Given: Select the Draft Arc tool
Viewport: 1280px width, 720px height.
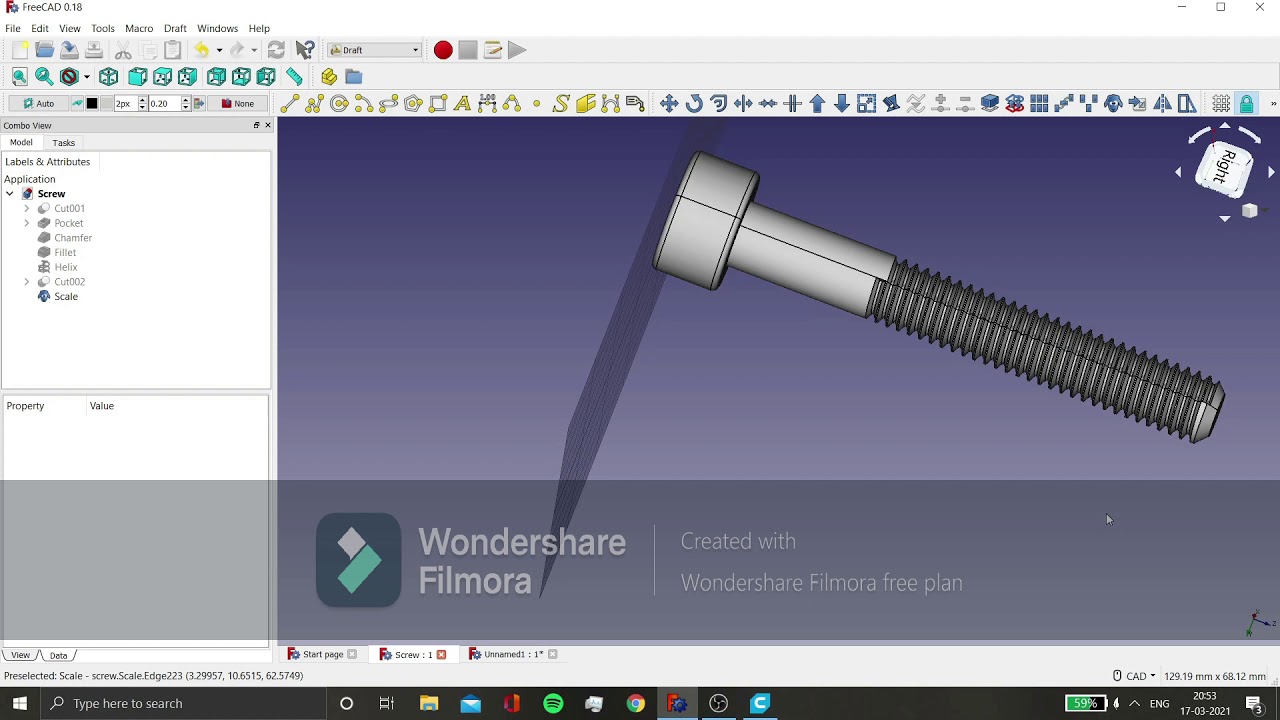Looking at the screenshot, I should point(364,104).
